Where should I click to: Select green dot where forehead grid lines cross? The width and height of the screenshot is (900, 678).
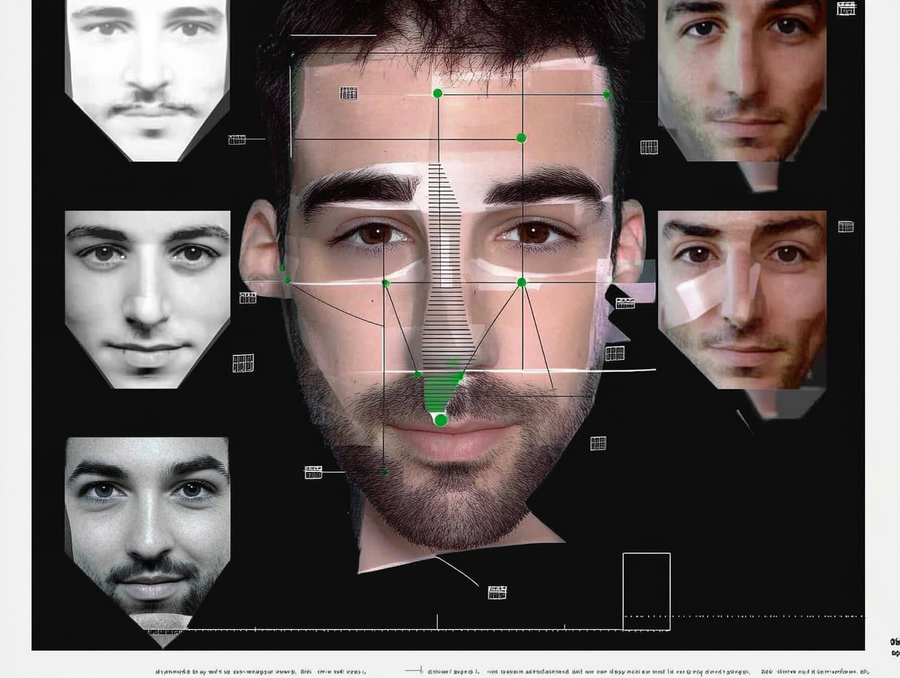(x=521, y=138)
